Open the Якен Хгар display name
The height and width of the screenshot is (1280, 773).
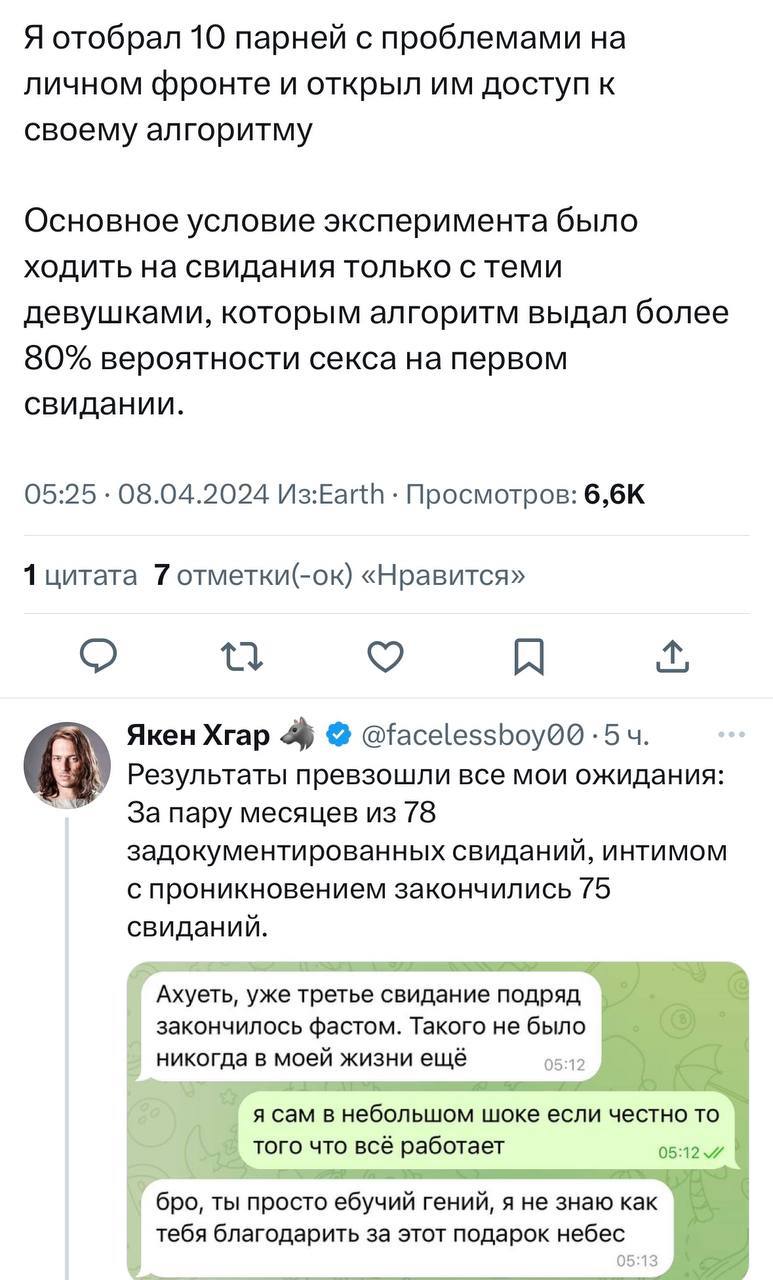pyautogui.click(x=197, y=737)
